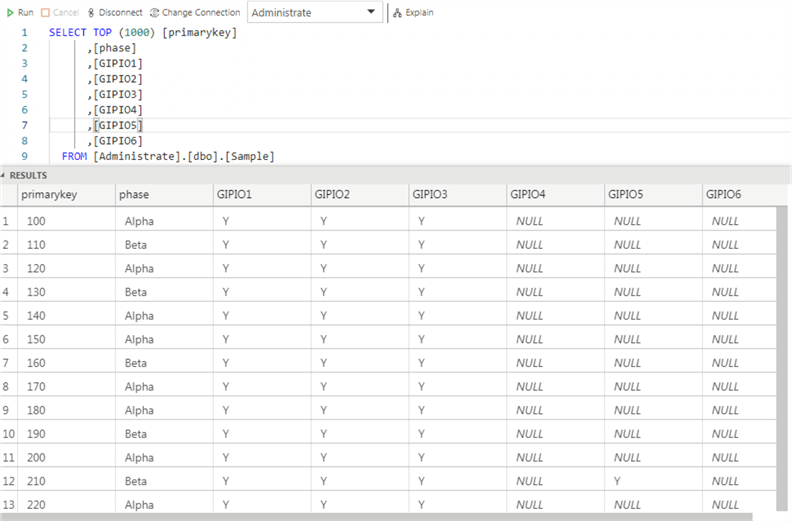The width and height of the screenshot is (792, 521).
Task: Click the Cancel stop square icon
Action: tap(46, 12)
